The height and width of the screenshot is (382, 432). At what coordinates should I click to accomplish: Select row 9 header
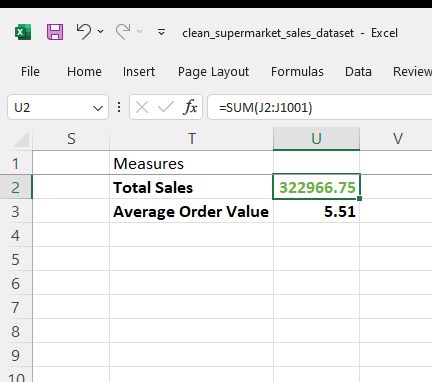pos(16,355)
